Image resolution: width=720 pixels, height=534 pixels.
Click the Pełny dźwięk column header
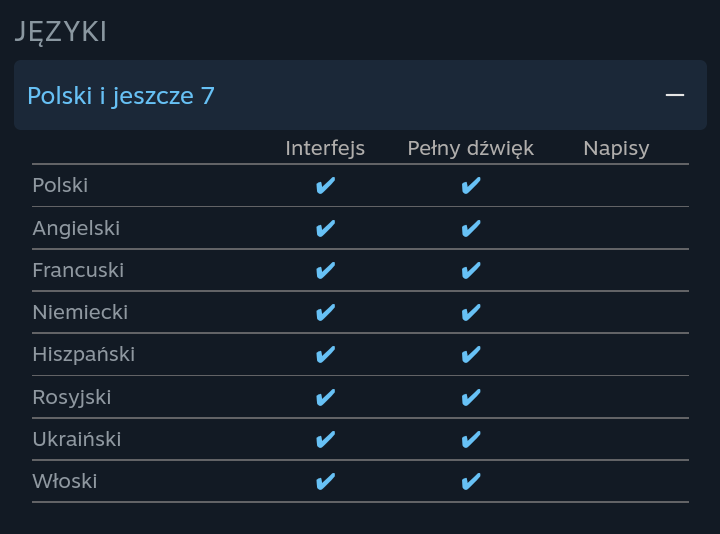click(470, 148)
